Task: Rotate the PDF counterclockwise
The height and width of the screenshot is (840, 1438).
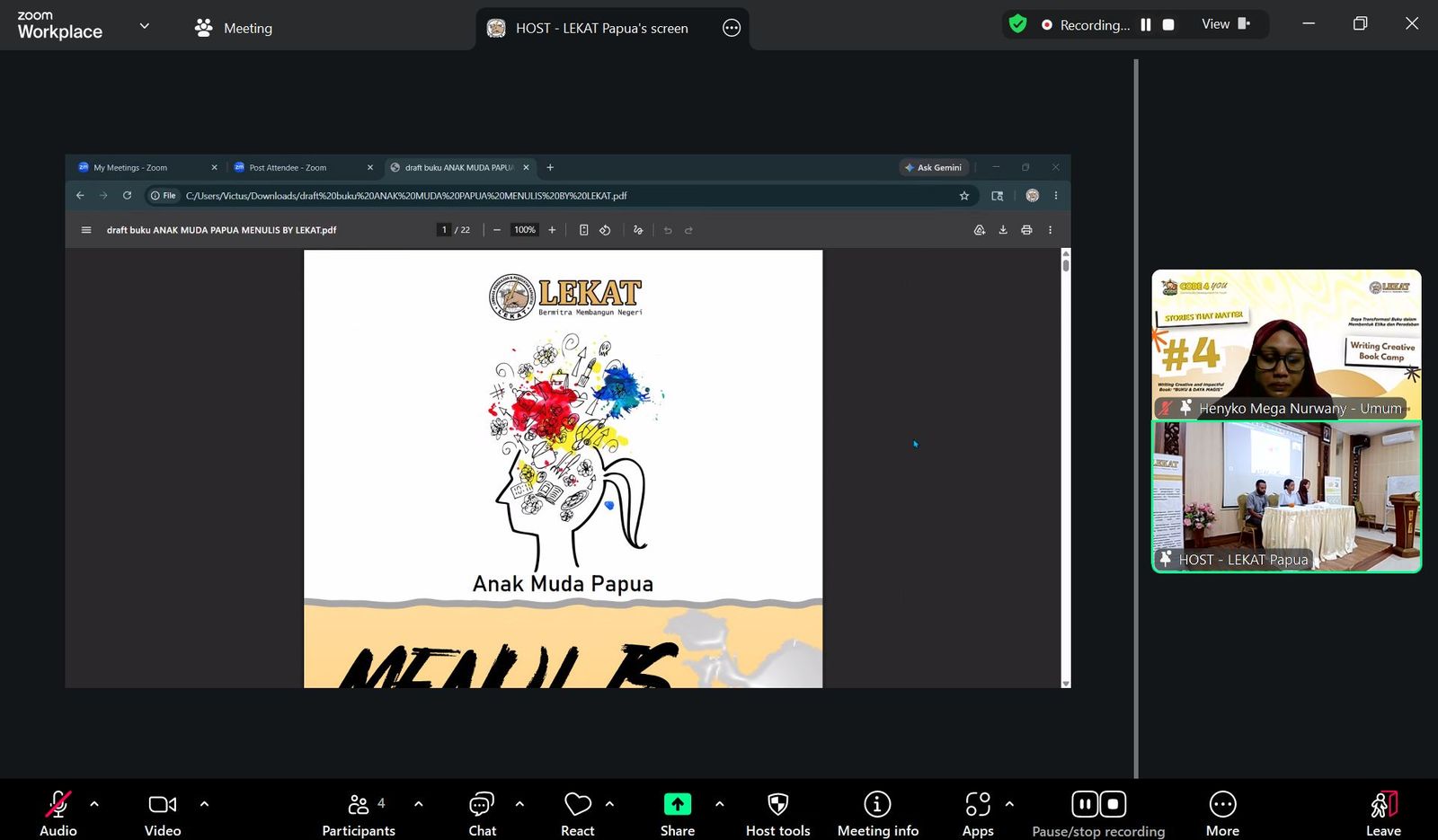Action: (605, 230)
